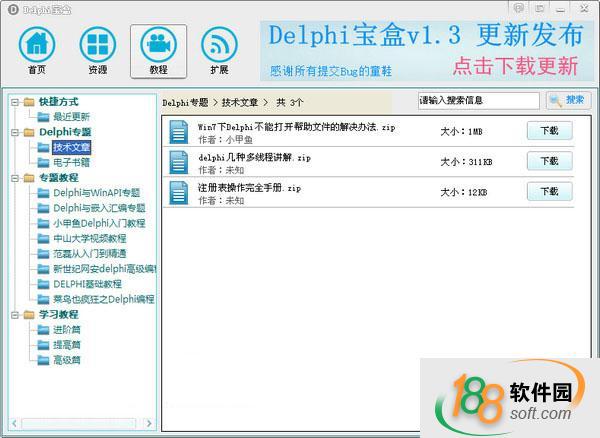Click 点击下载更新 update banner link

(x=514, y=67)
